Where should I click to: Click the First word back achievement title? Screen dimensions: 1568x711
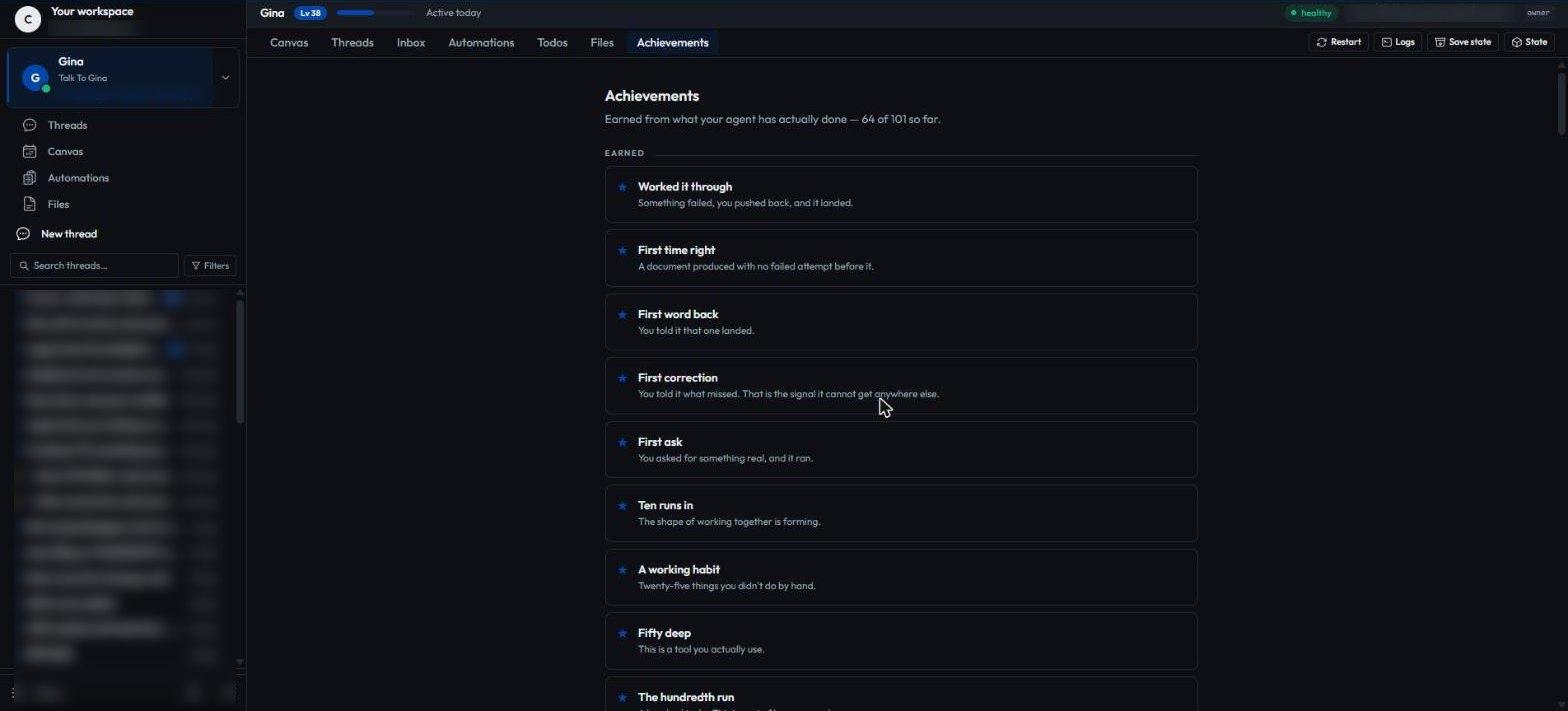(678, 314)
